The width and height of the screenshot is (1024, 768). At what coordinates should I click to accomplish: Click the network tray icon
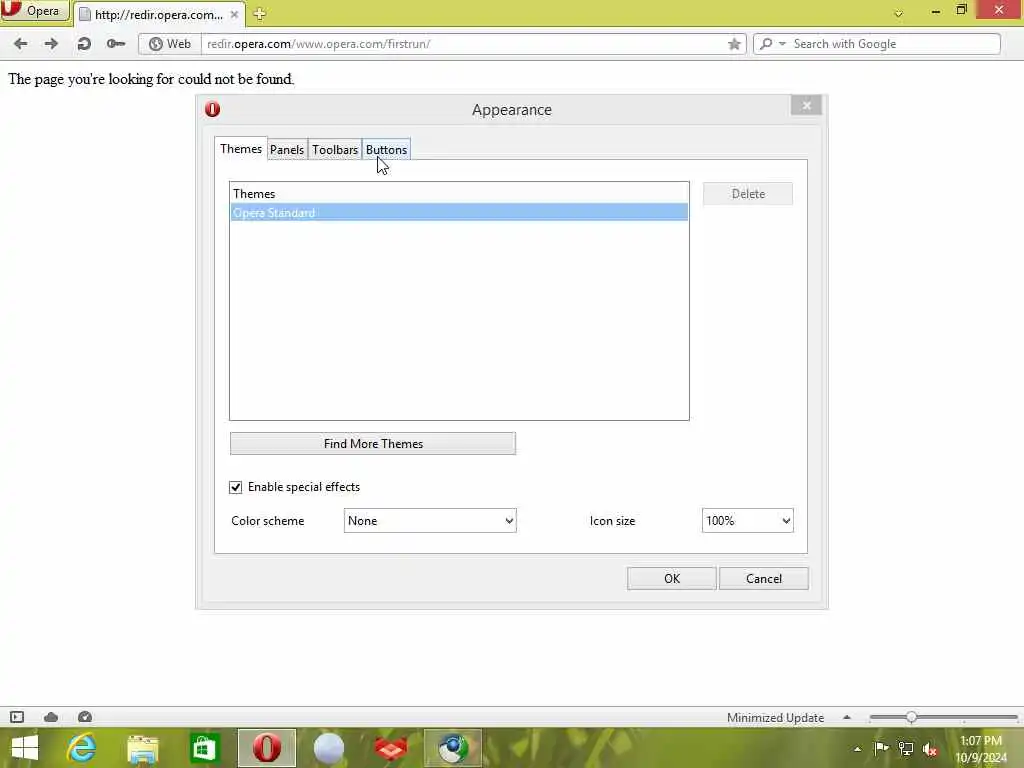click(x=906, y=748)
